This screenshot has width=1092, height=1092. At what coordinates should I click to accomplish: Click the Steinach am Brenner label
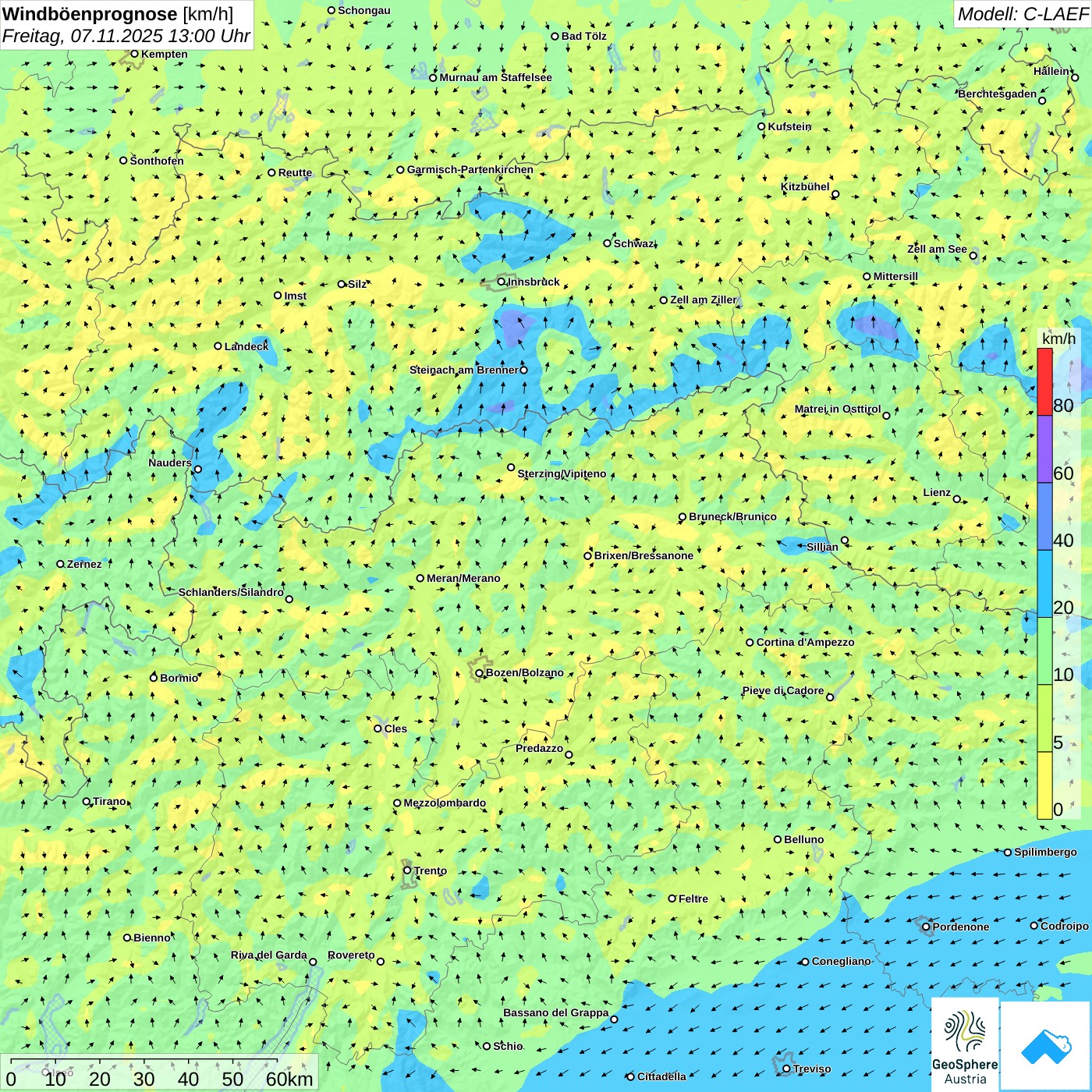(x=463, y=370)
